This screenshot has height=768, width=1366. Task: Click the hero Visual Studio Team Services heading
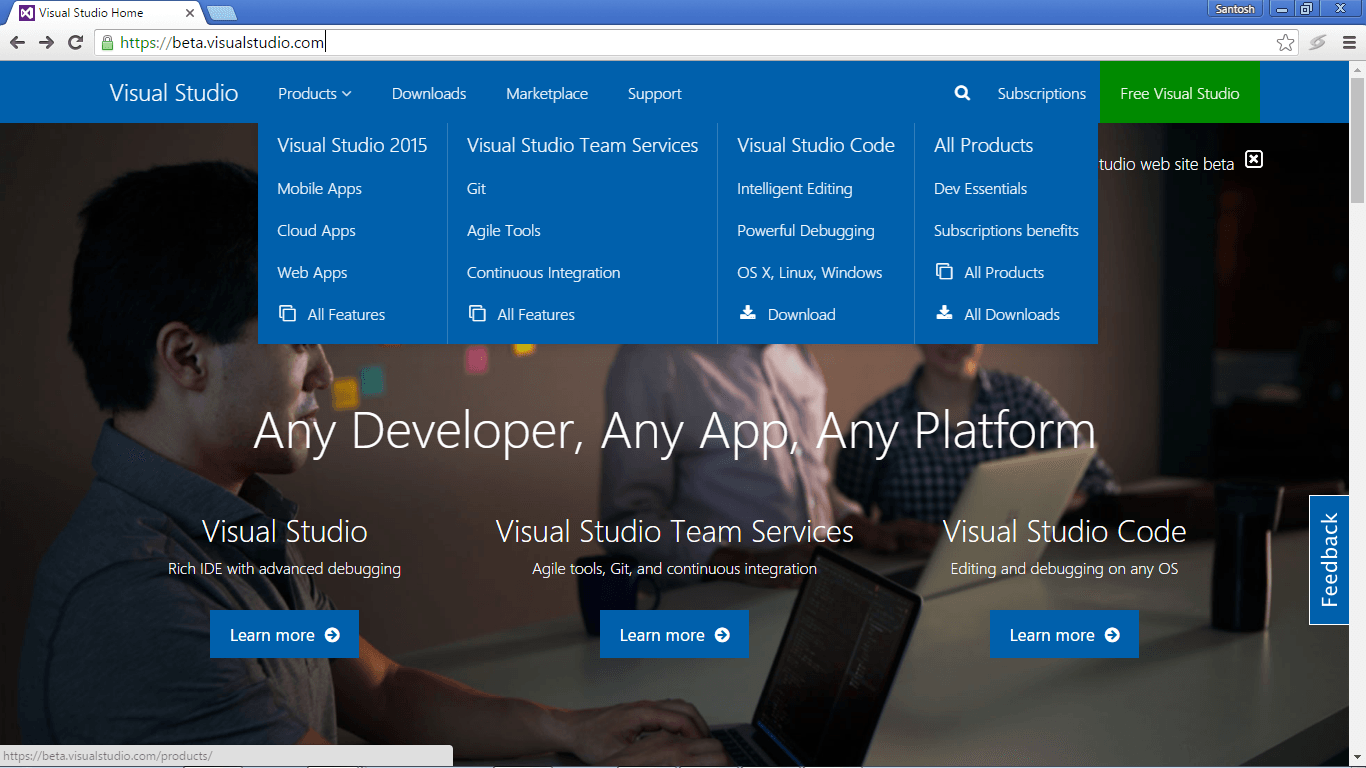point(675,531)
